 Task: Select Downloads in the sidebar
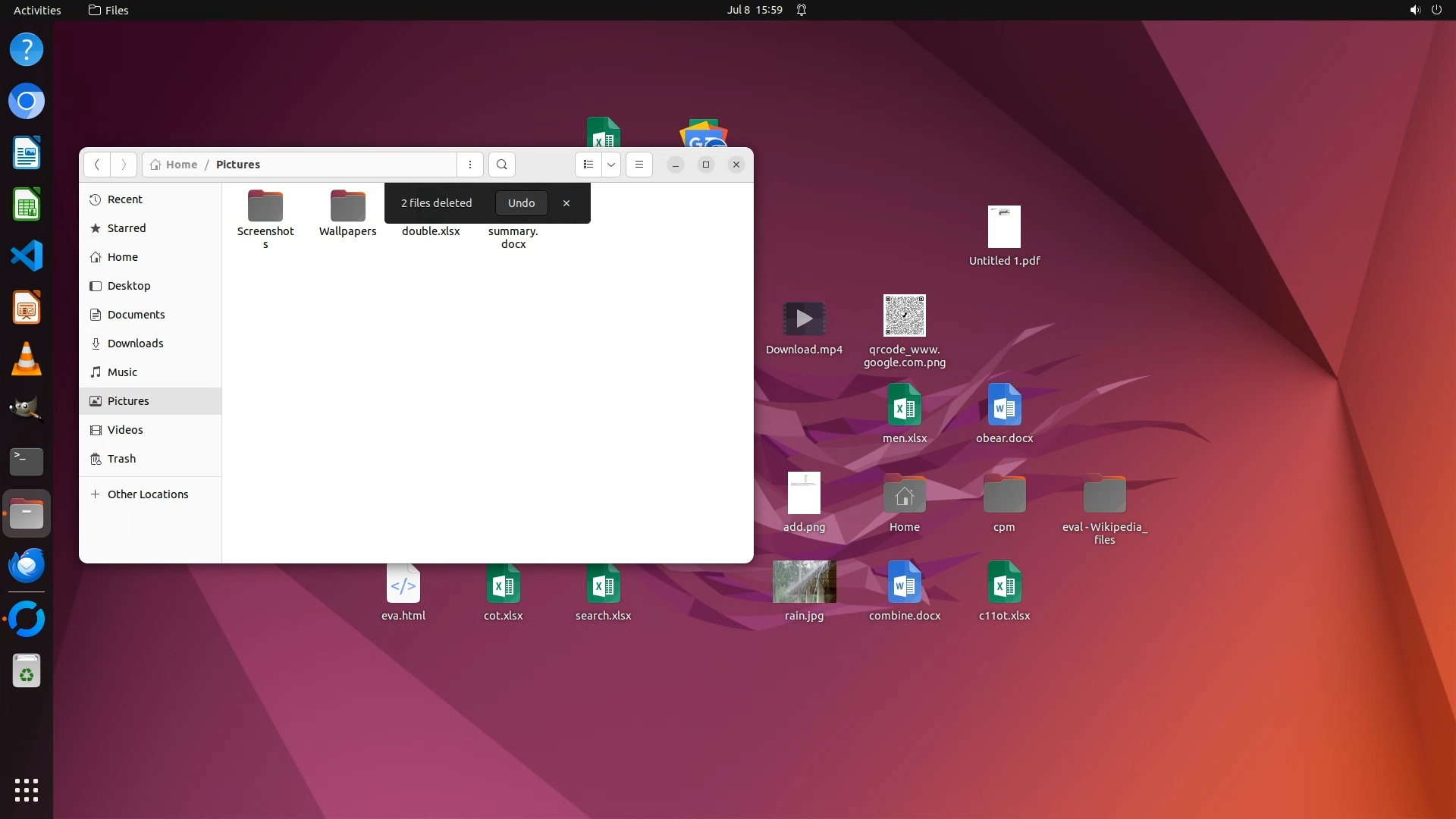click(135, 344)
